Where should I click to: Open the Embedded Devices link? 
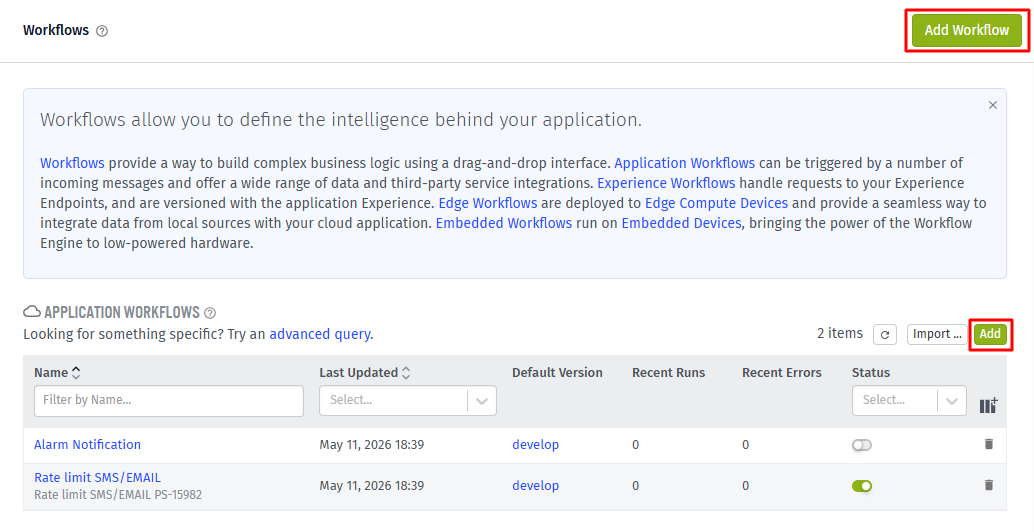tap(681, 223)
